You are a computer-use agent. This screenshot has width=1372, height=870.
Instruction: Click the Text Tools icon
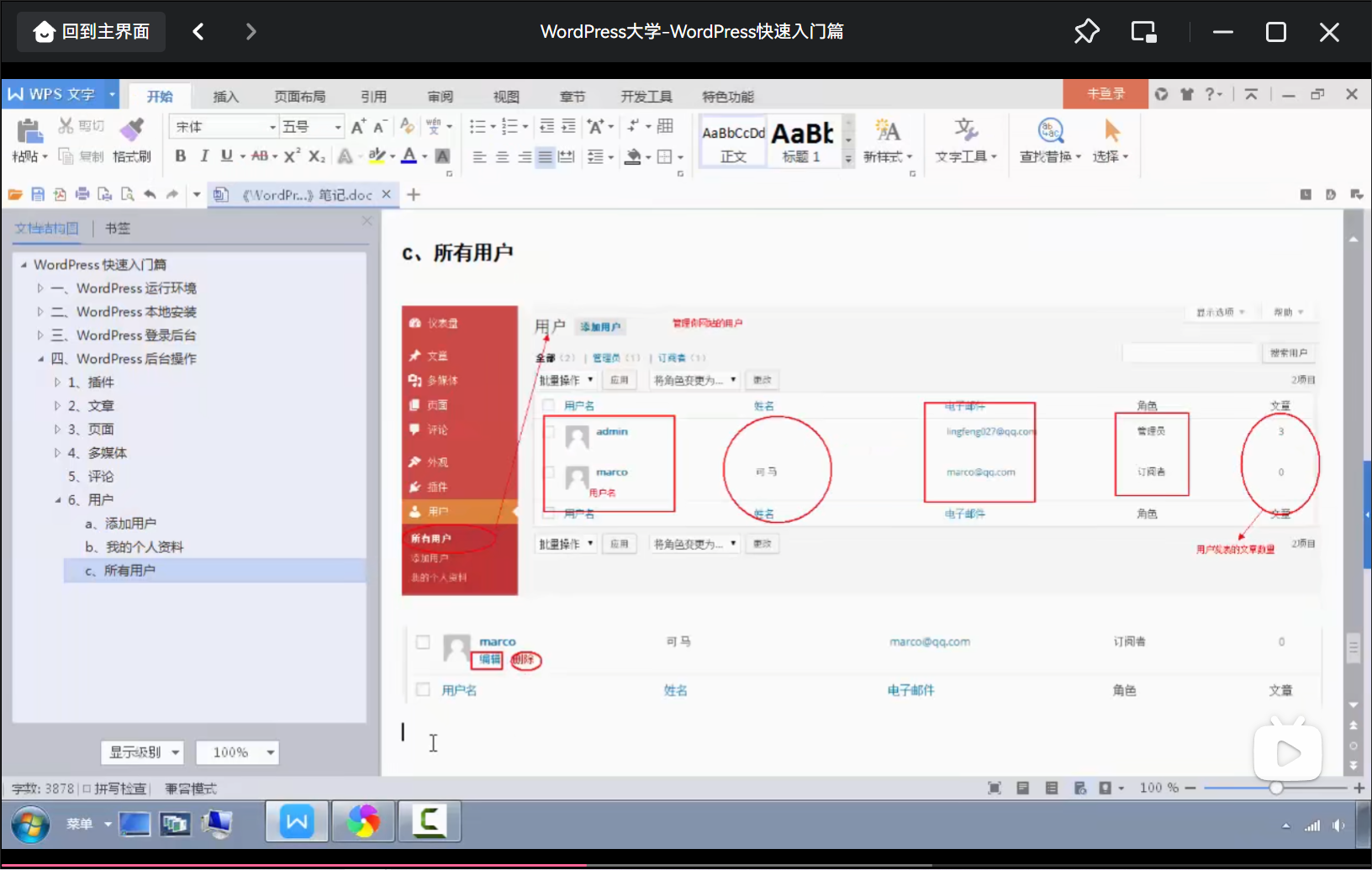click(965, 130)
